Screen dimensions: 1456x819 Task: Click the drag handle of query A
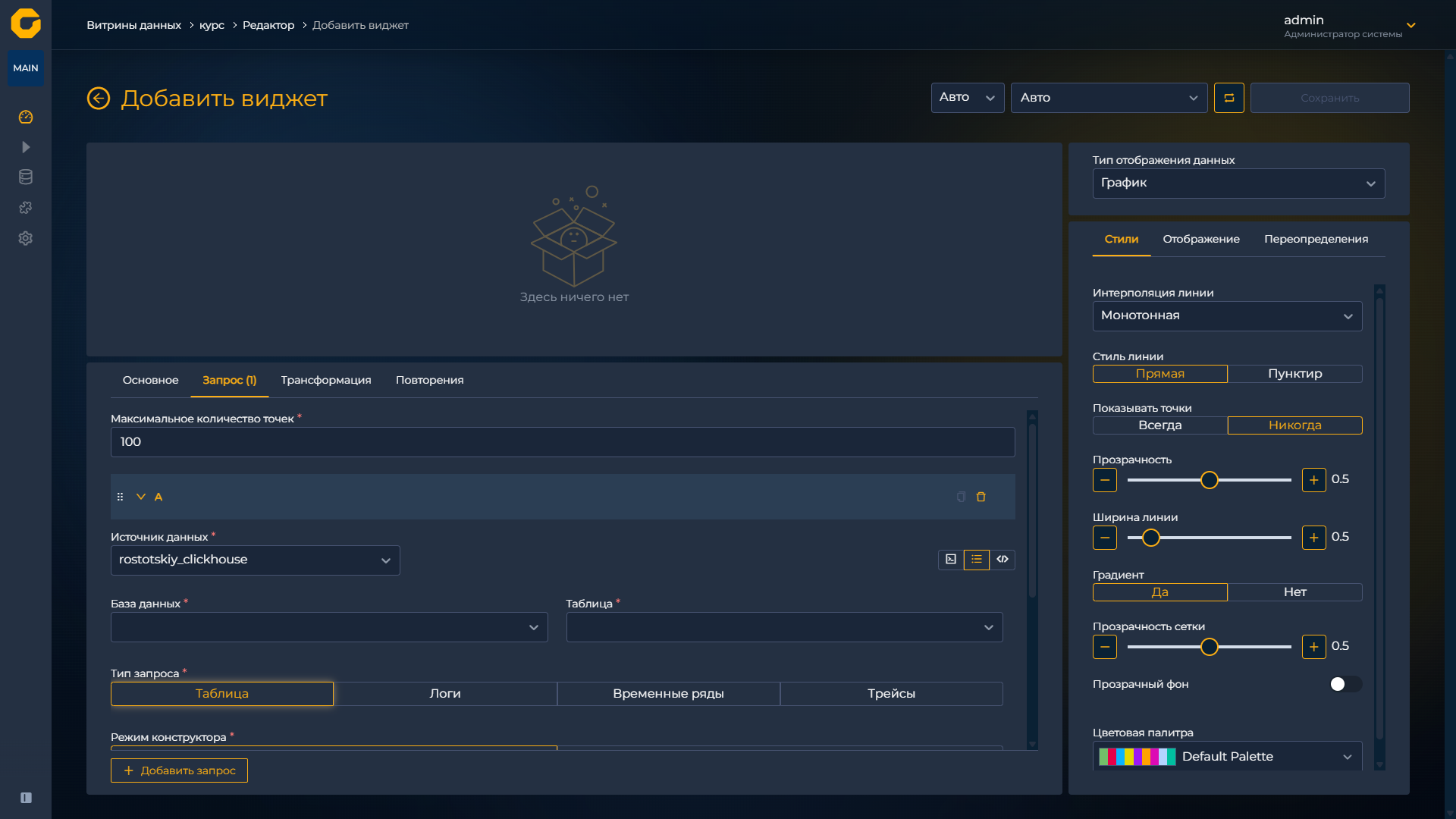click(x=120, y=497)
